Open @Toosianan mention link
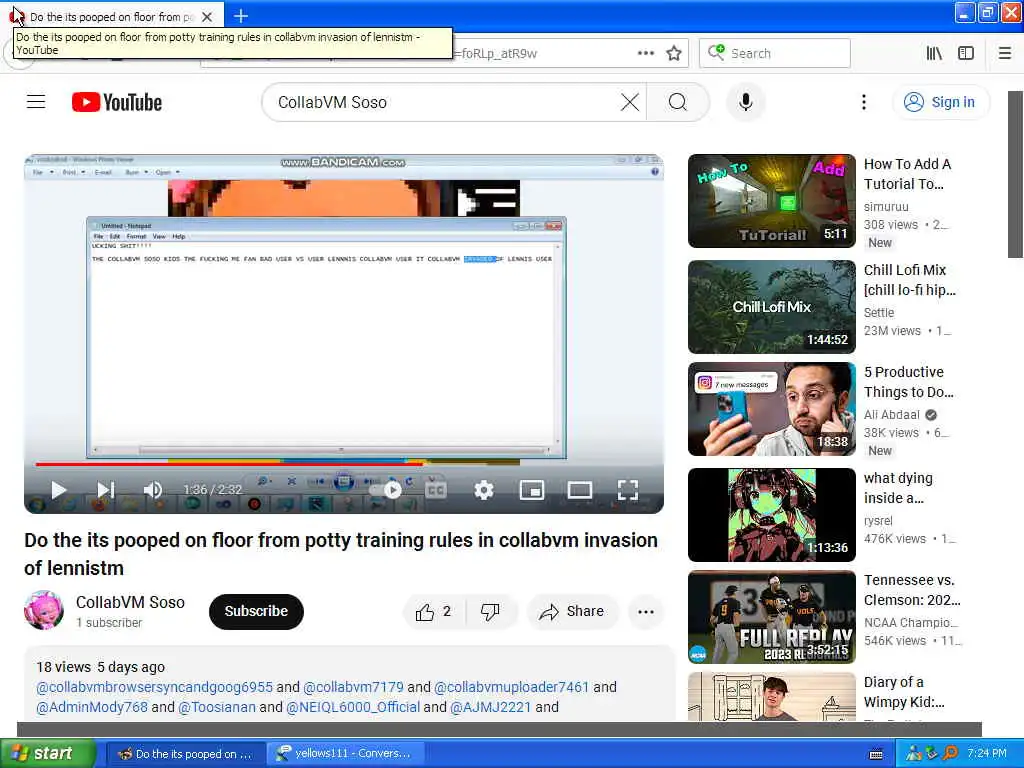Viewport: 1024px width, 768px height. coord(217,707)
